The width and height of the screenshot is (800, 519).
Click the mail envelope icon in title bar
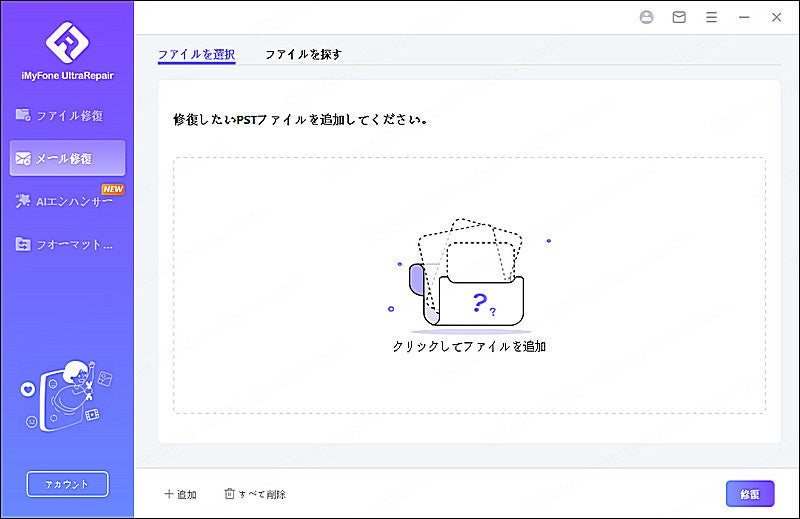679,17
